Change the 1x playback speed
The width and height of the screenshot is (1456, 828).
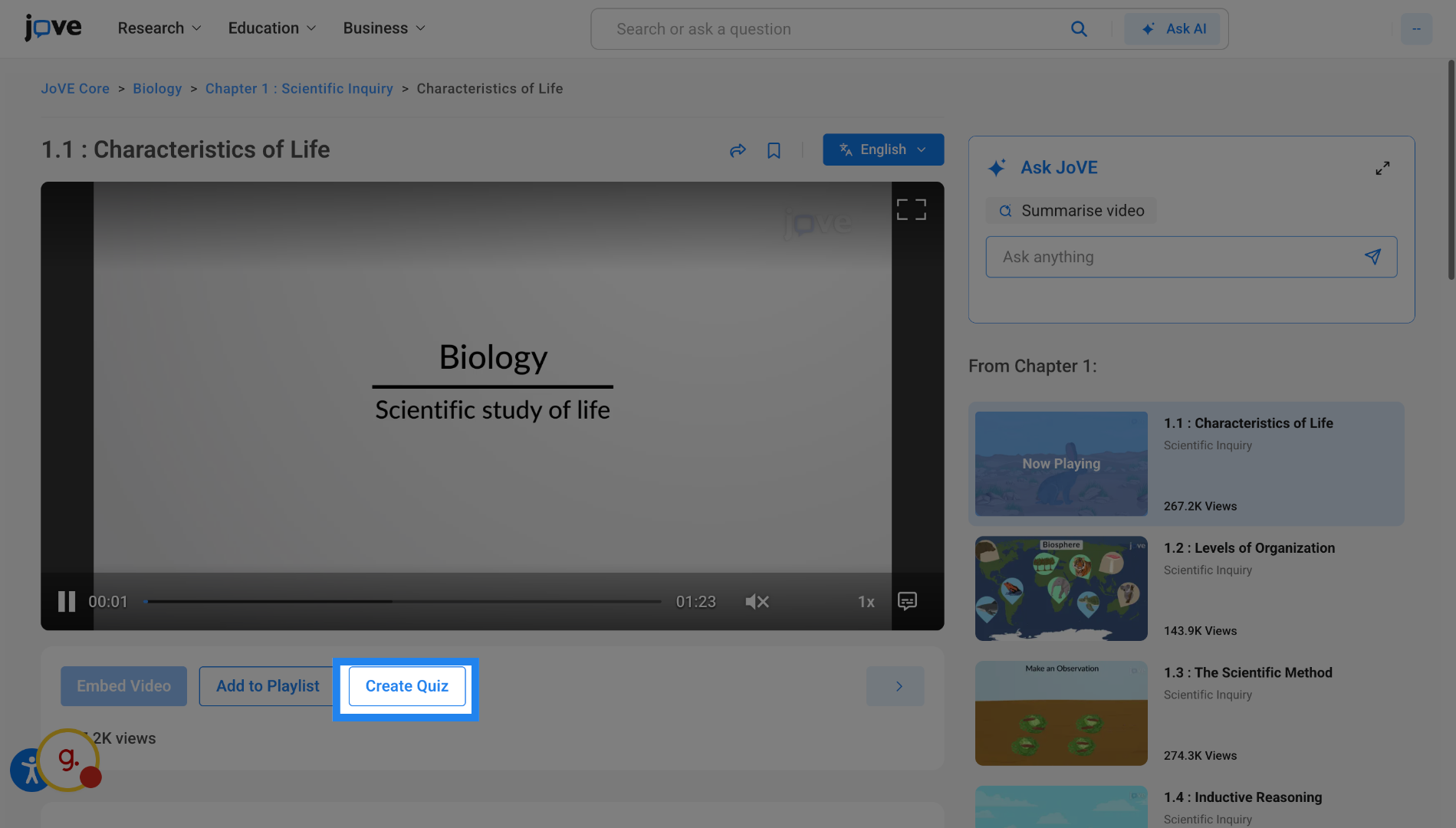coord(866,601)
